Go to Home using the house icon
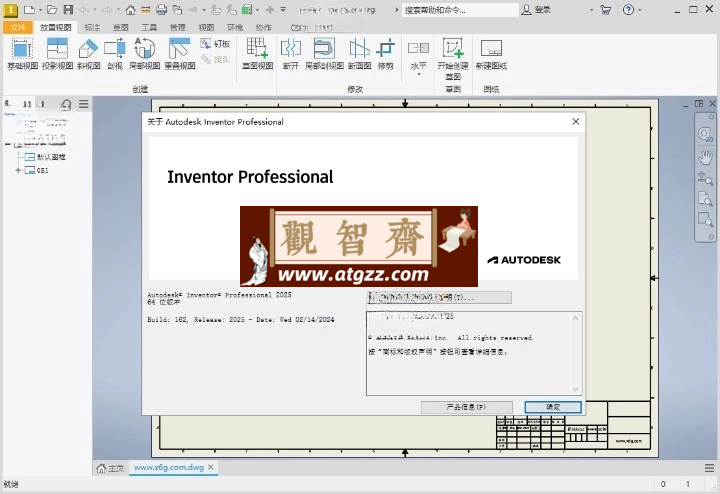Viewport: 720px width, 494px height. click(x=130, y=10)
